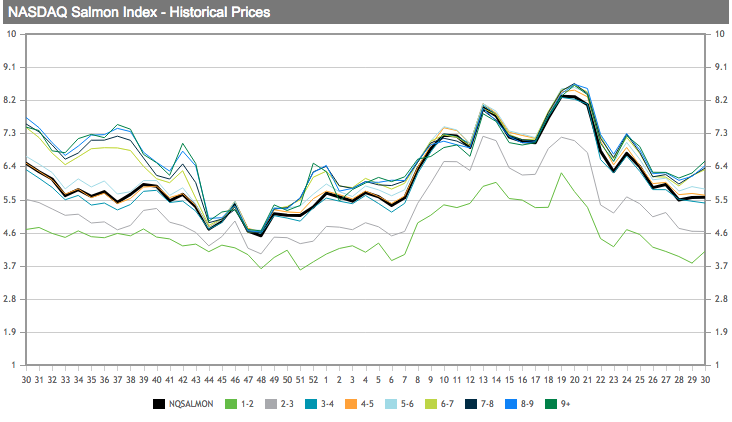This screenshot has height=422, width=732.
Task: Click the left axis label 8.2
Action: point(9,100)
